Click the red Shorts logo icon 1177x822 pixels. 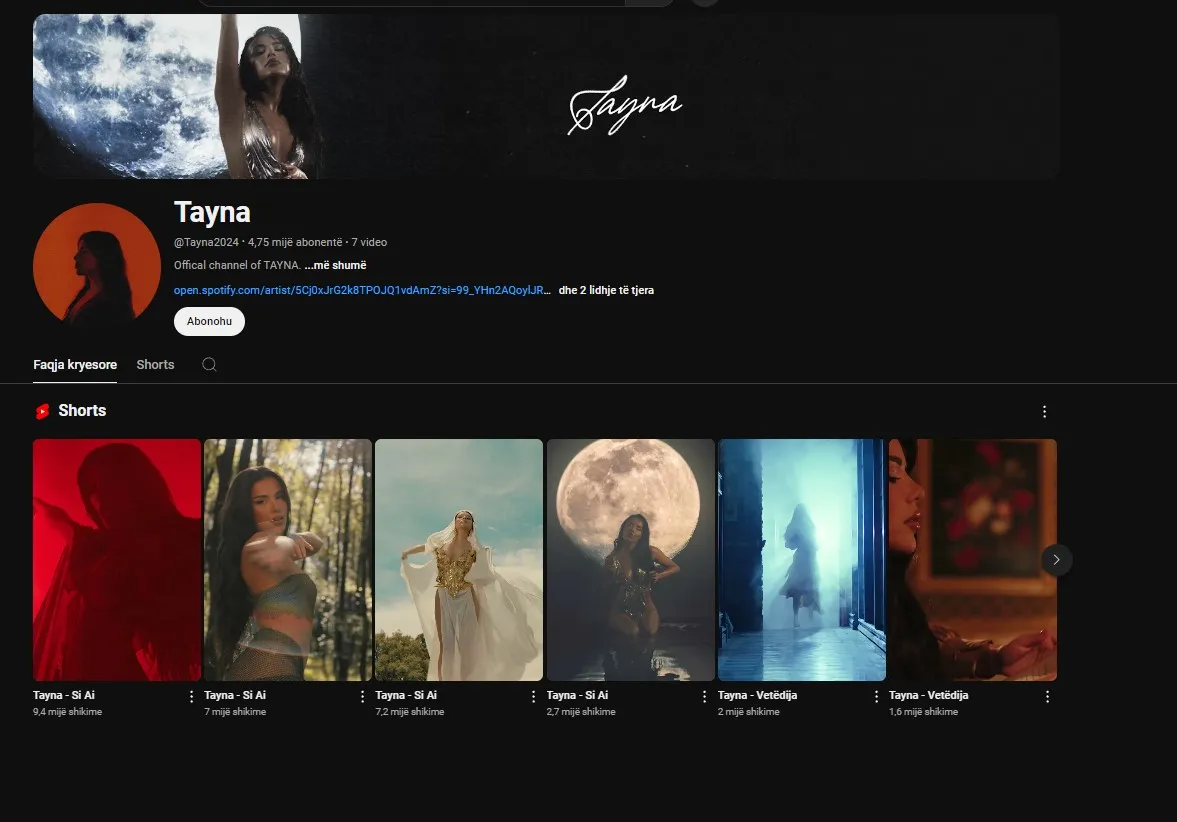43,411
